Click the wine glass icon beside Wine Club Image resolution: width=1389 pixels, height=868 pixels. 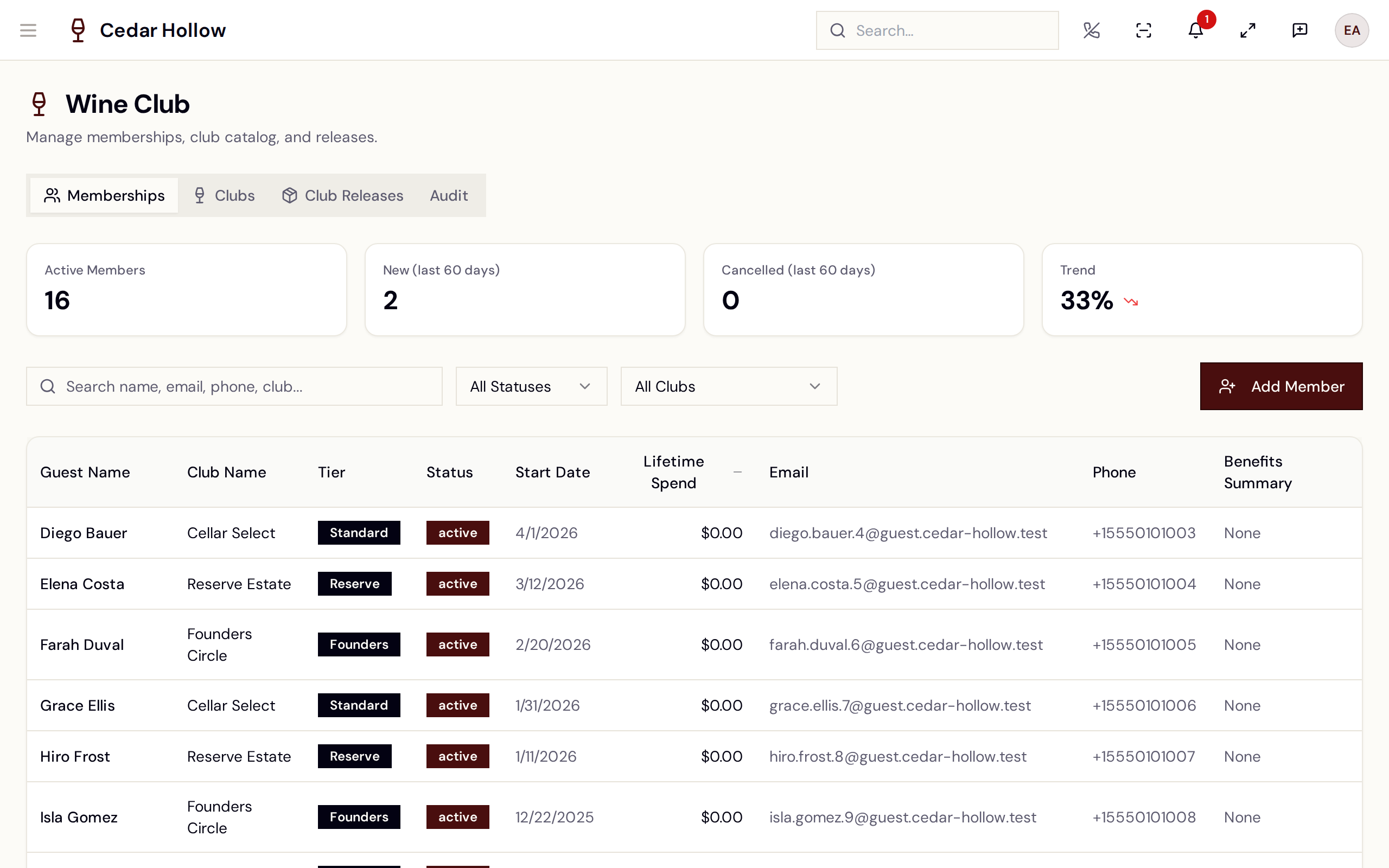tap(39, 104)
